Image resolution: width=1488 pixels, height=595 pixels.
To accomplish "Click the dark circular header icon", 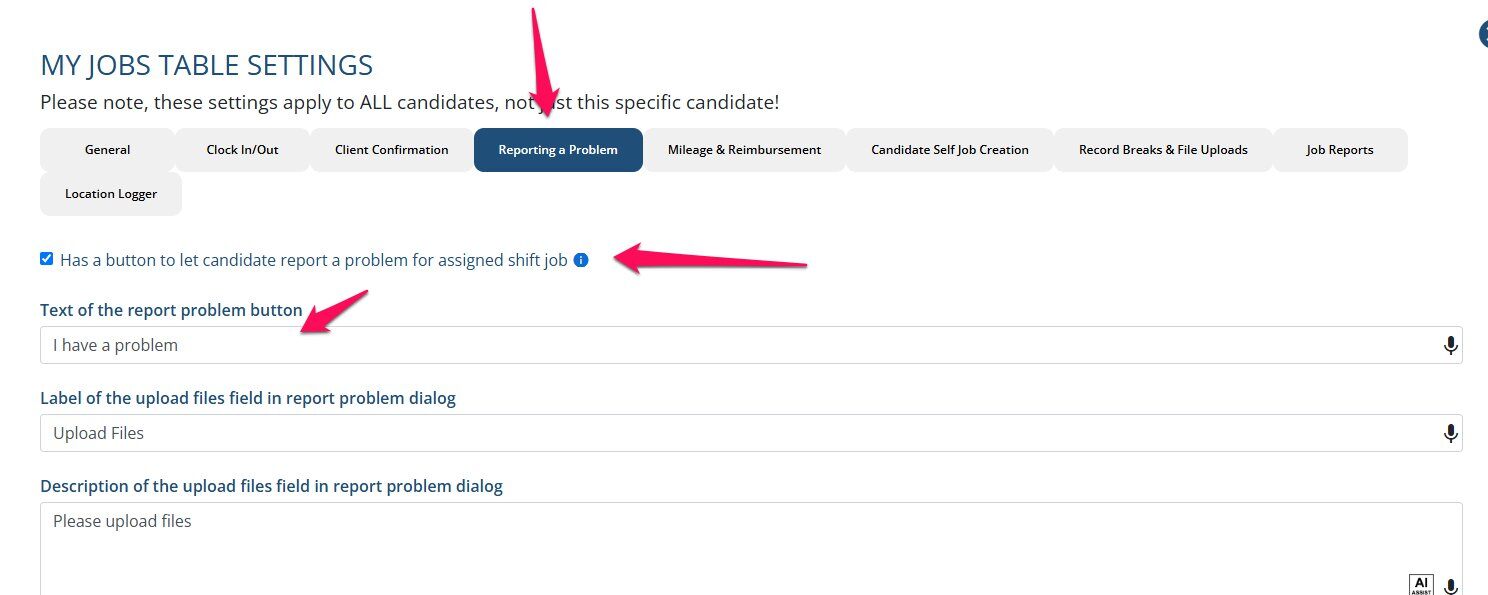I will pyautogui.click(x=1483, y=33).
